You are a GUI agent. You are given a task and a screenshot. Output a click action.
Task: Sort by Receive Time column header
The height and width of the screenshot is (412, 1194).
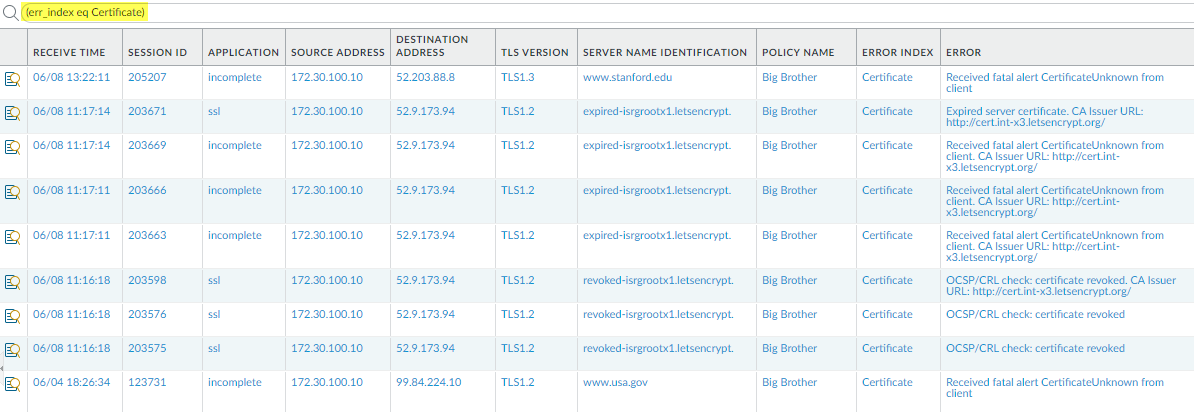(x=69, y=52)
